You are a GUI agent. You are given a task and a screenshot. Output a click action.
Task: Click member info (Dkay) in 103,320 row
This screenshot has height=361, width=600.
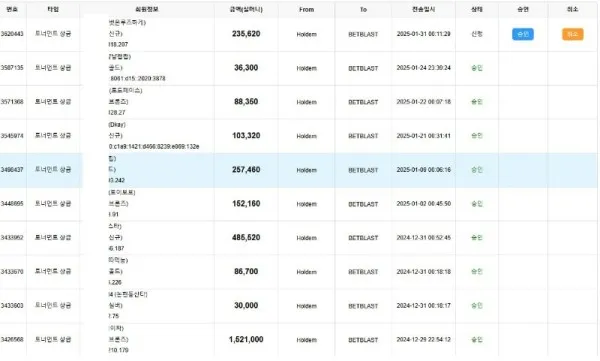[117, 125]
